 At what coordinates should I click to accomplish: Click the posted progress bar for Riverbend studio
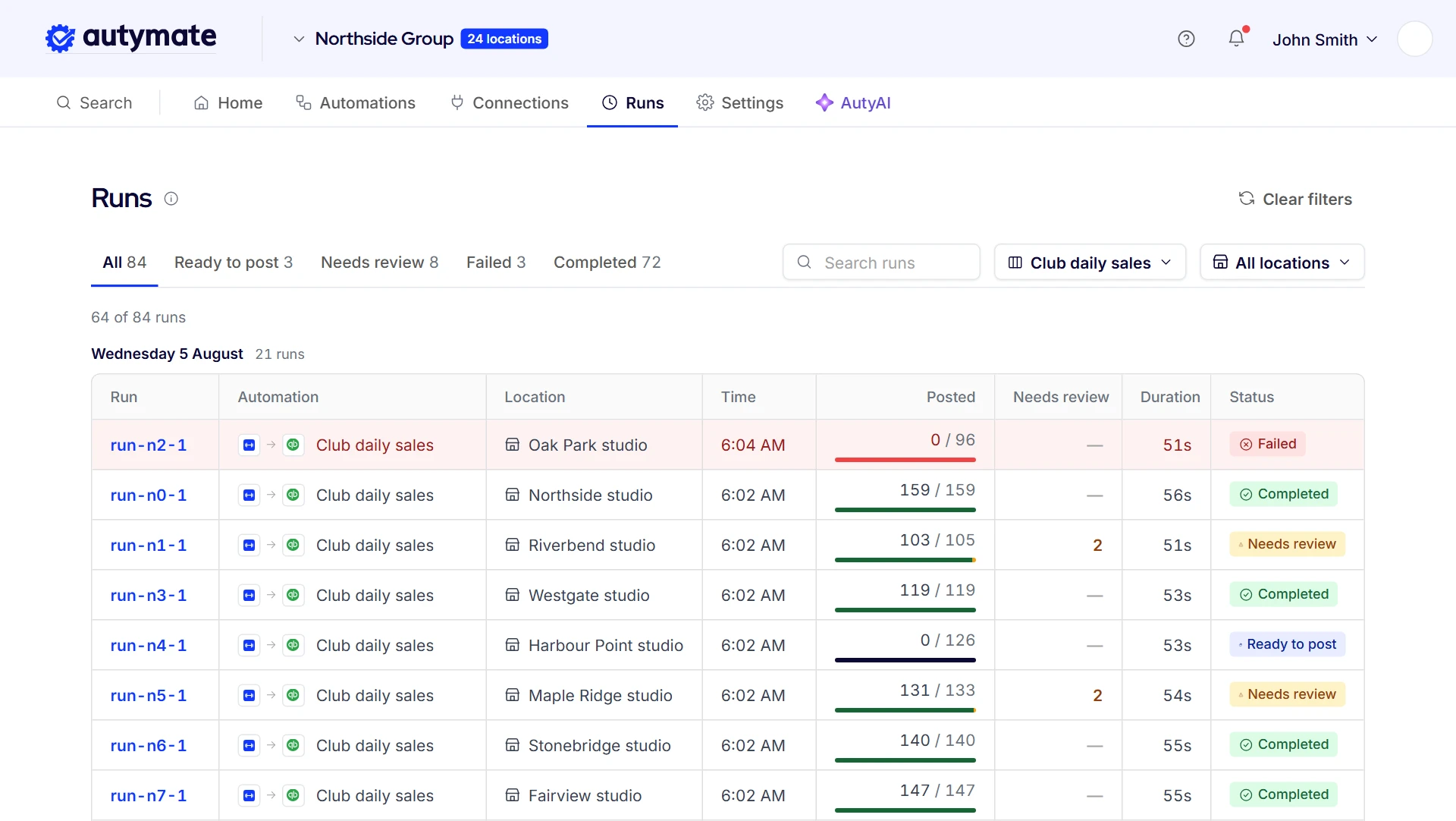(x=905, y=560)
